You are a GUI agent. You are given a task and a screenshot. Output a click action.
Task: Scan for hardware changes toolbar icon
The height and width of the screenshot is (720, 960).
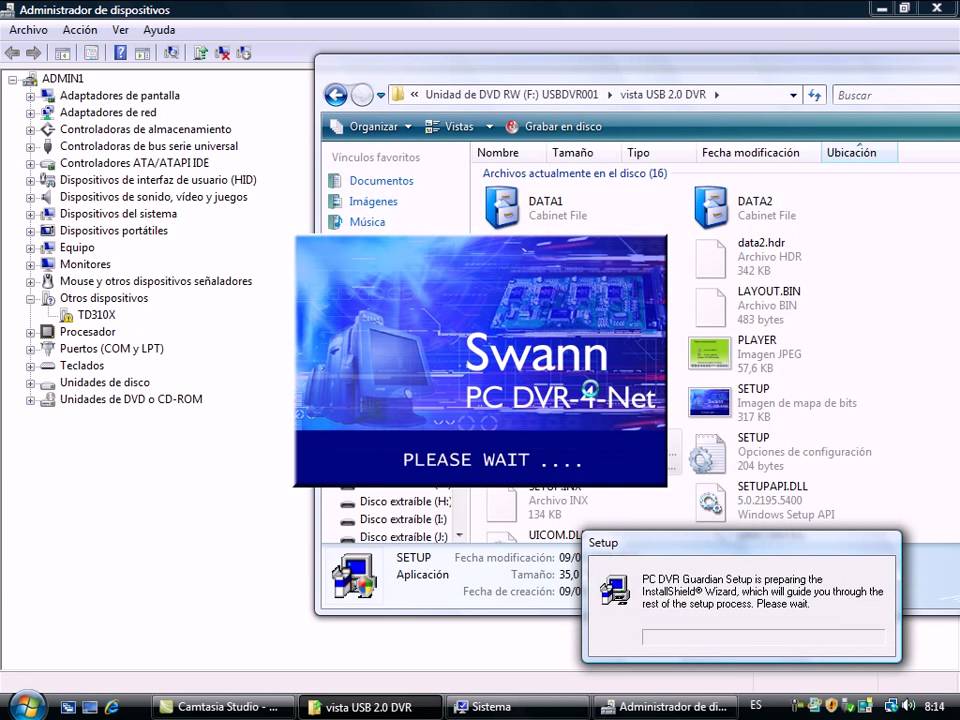click(x=171, y=53)
